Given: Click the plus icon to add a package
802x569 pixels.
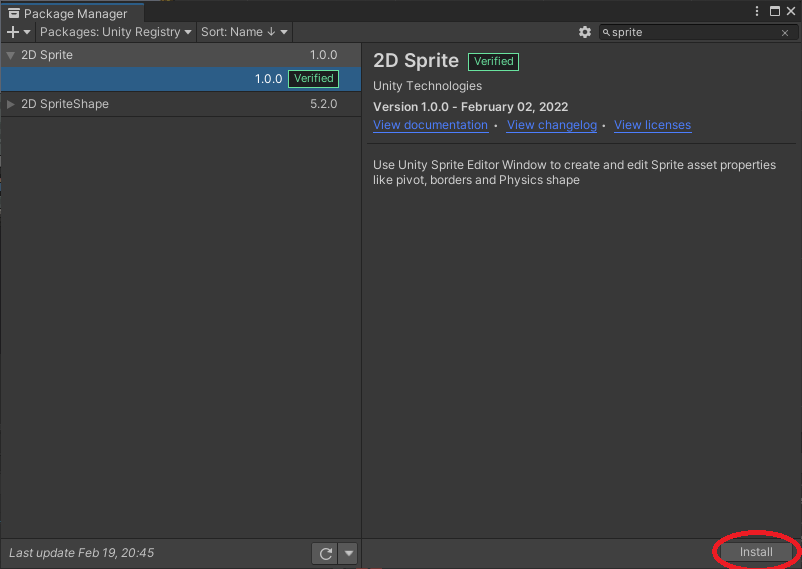Looking at the screenshot, I should (13, 32).
